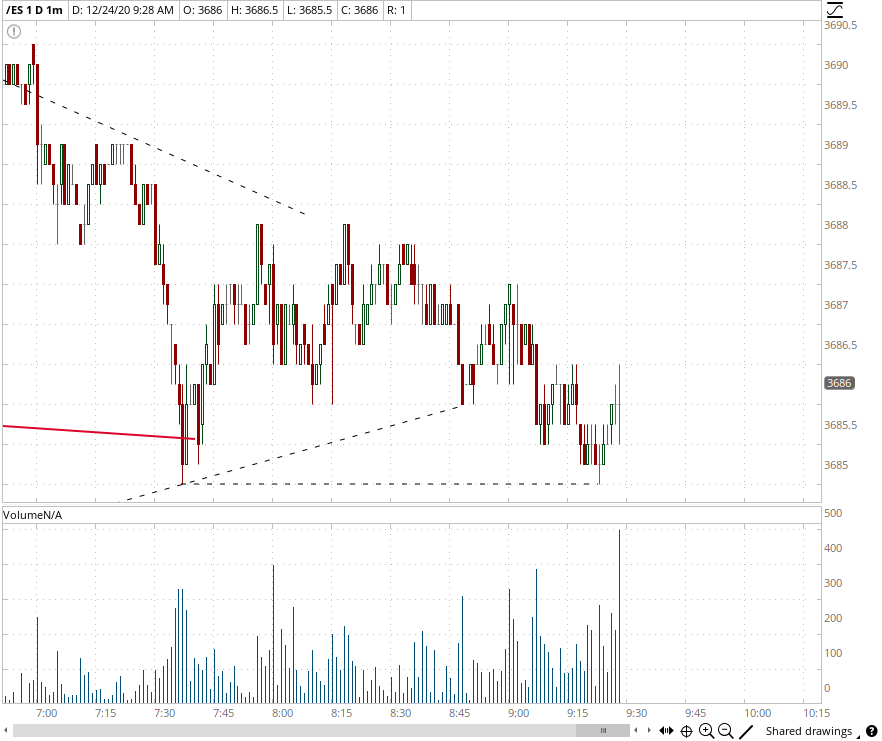The width and height of the screenshot is (882, 741).
Task: Click the current price bubble 3686
Action: coord(839,383)
